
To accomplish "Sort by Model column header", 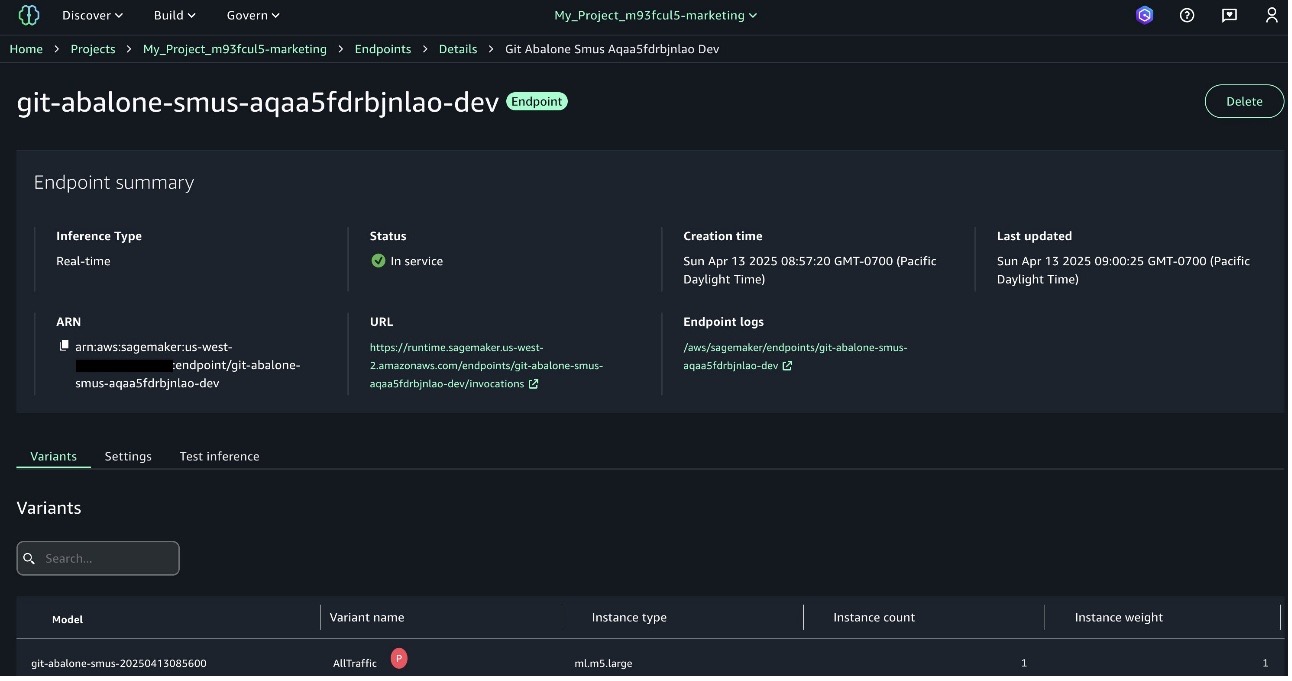I will (x=67, y=619).
